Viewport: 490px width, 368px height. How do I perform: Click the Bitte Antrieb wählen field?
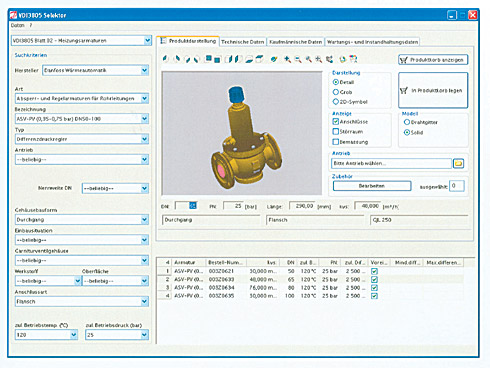pos(392,163)
